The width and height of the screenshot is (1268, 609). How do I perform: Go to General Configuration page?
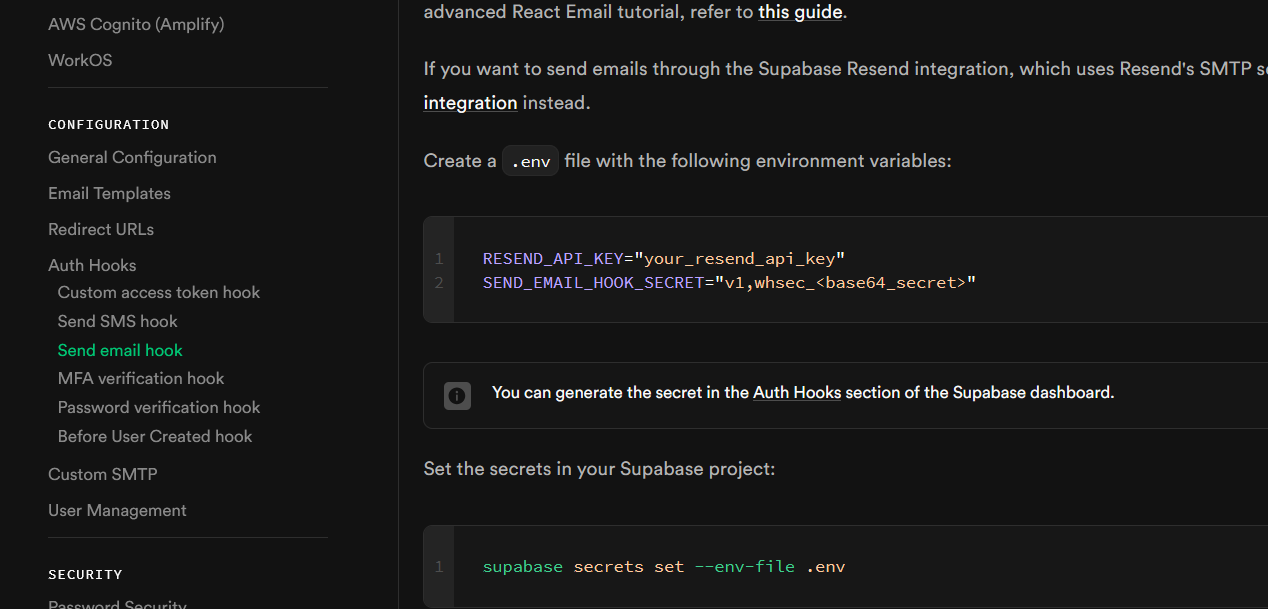click(132, 157)
